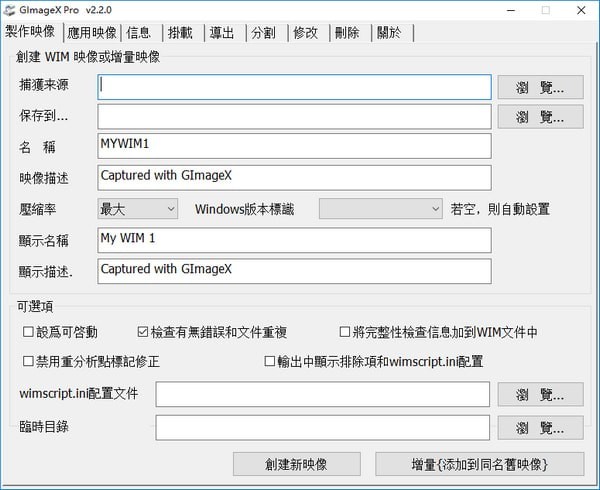600x490 pixels.
Task: Check 輸出中顯示排除項和wimscript.ini配置 option
Action: coord(269,361)
